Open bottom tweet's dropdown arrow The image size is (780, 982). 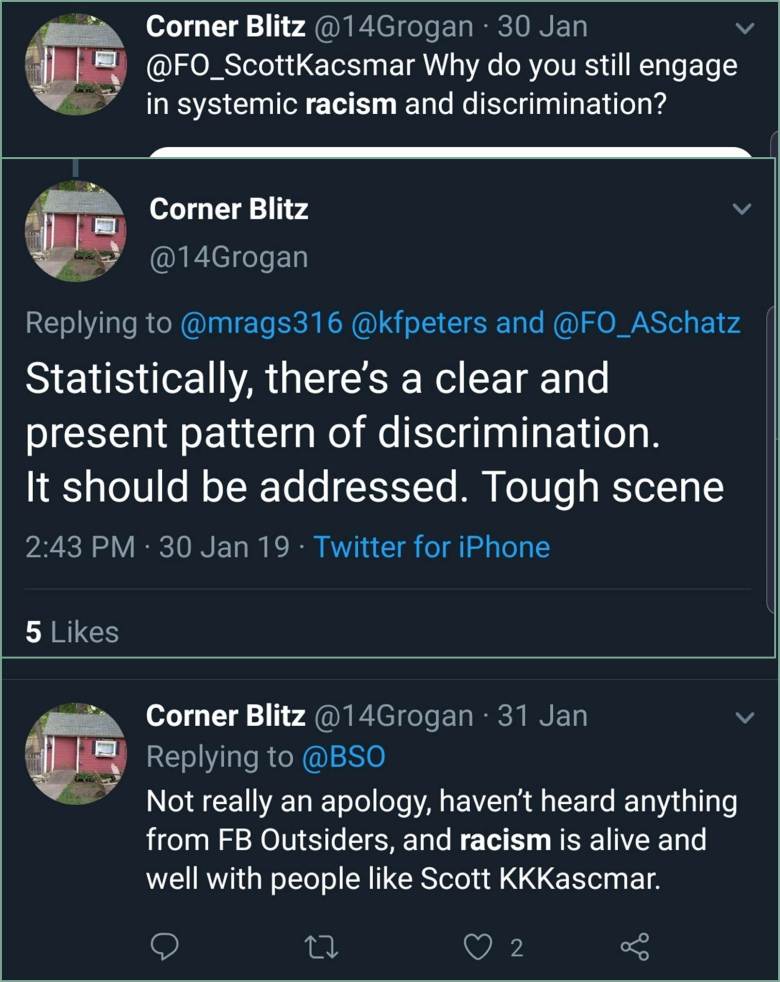click(742, 718)
